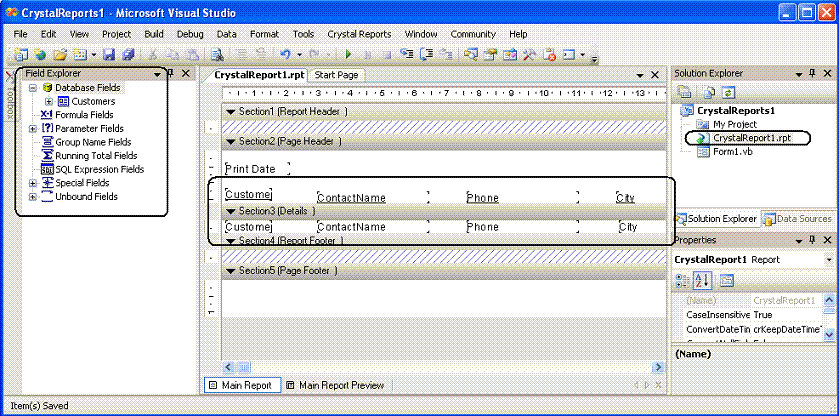Open Field Explorer window position dropdown
The height and width of the screenshot is (416, 839).
click(157, 74)
